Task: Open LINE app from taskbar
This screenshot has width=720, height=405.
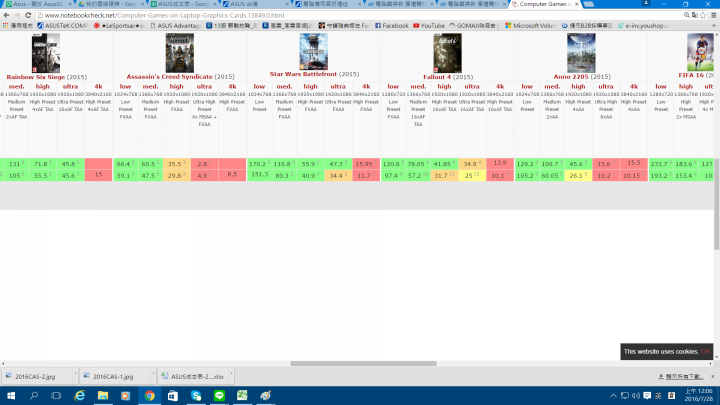Action: tap(219, 395)
